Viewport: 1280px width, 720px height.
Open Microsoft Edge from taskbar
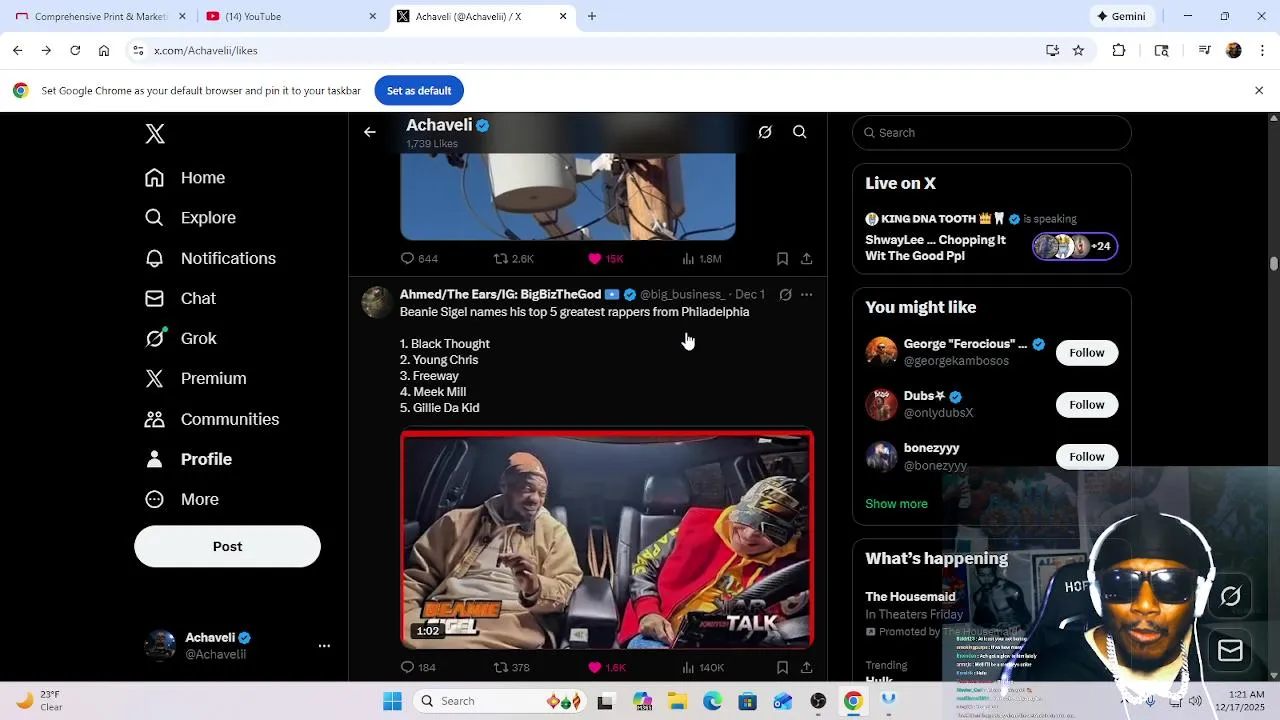coord(712,701)
